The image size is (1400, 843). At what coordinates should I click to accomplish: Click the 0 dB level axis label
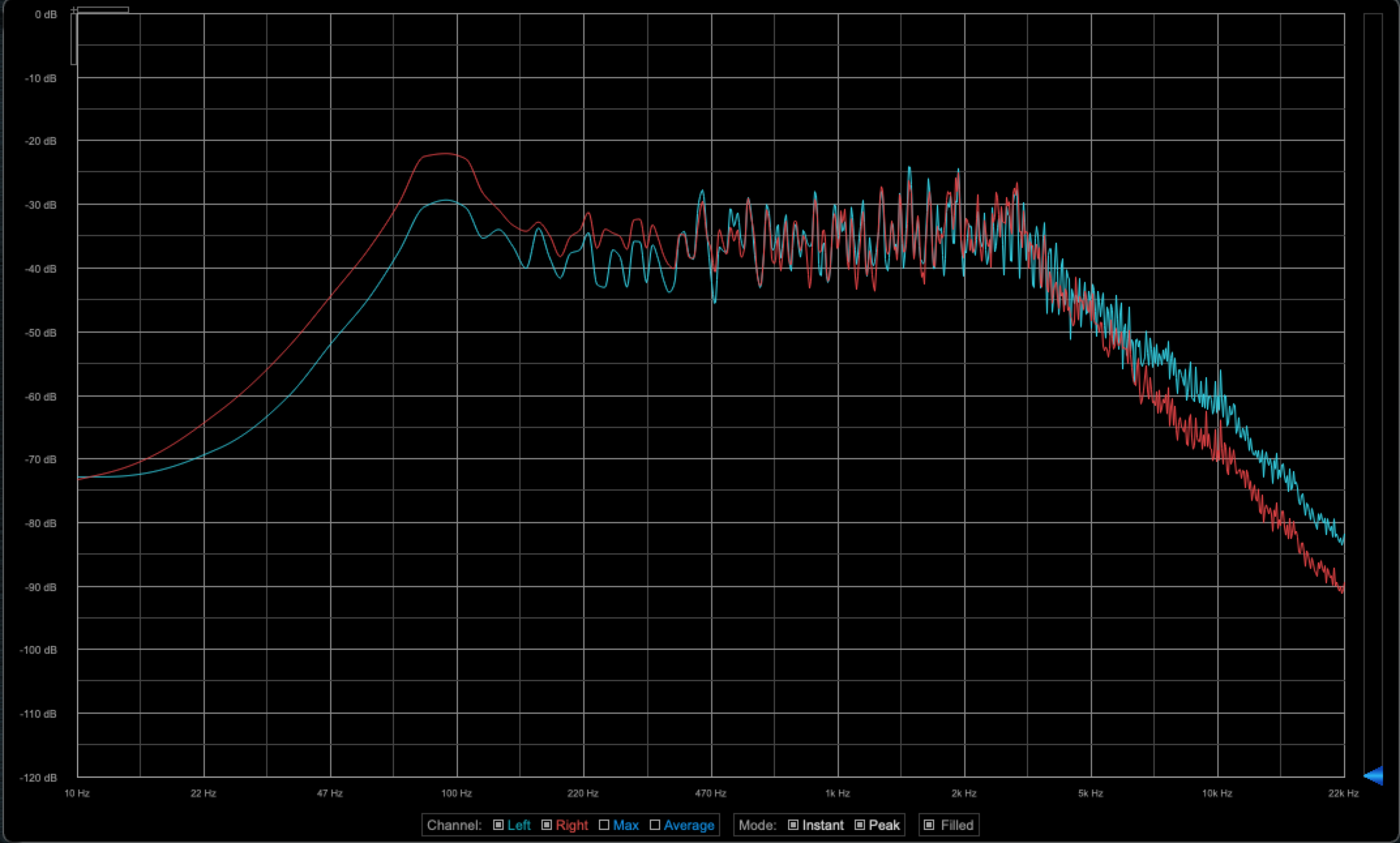pos(46,14)
